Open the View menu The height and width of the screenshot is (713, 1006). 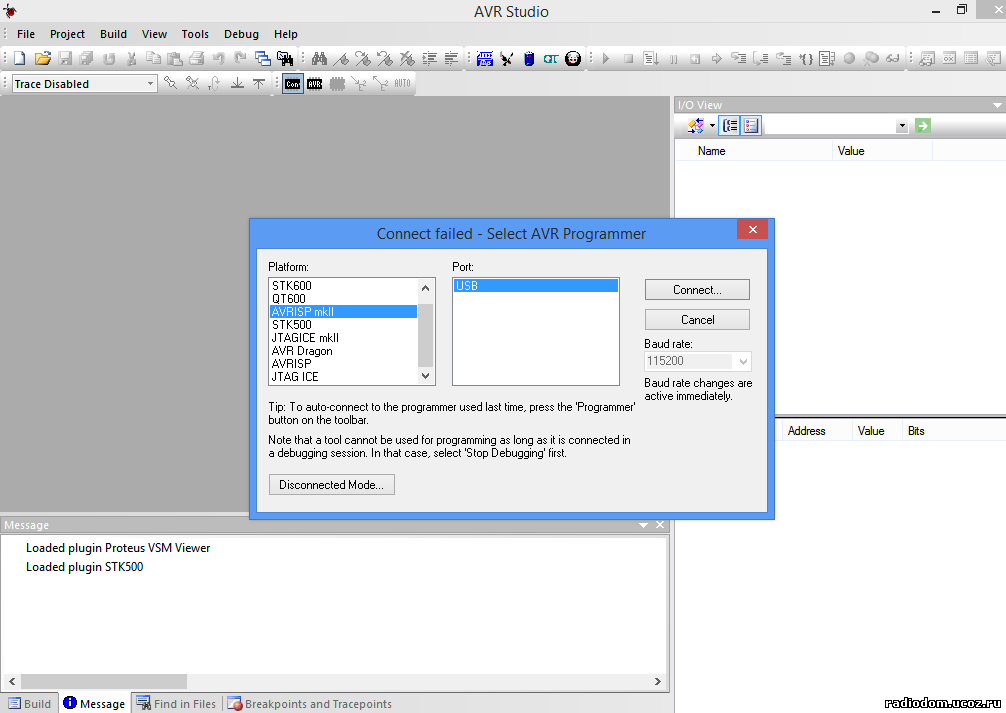click(x=154, y=34)
